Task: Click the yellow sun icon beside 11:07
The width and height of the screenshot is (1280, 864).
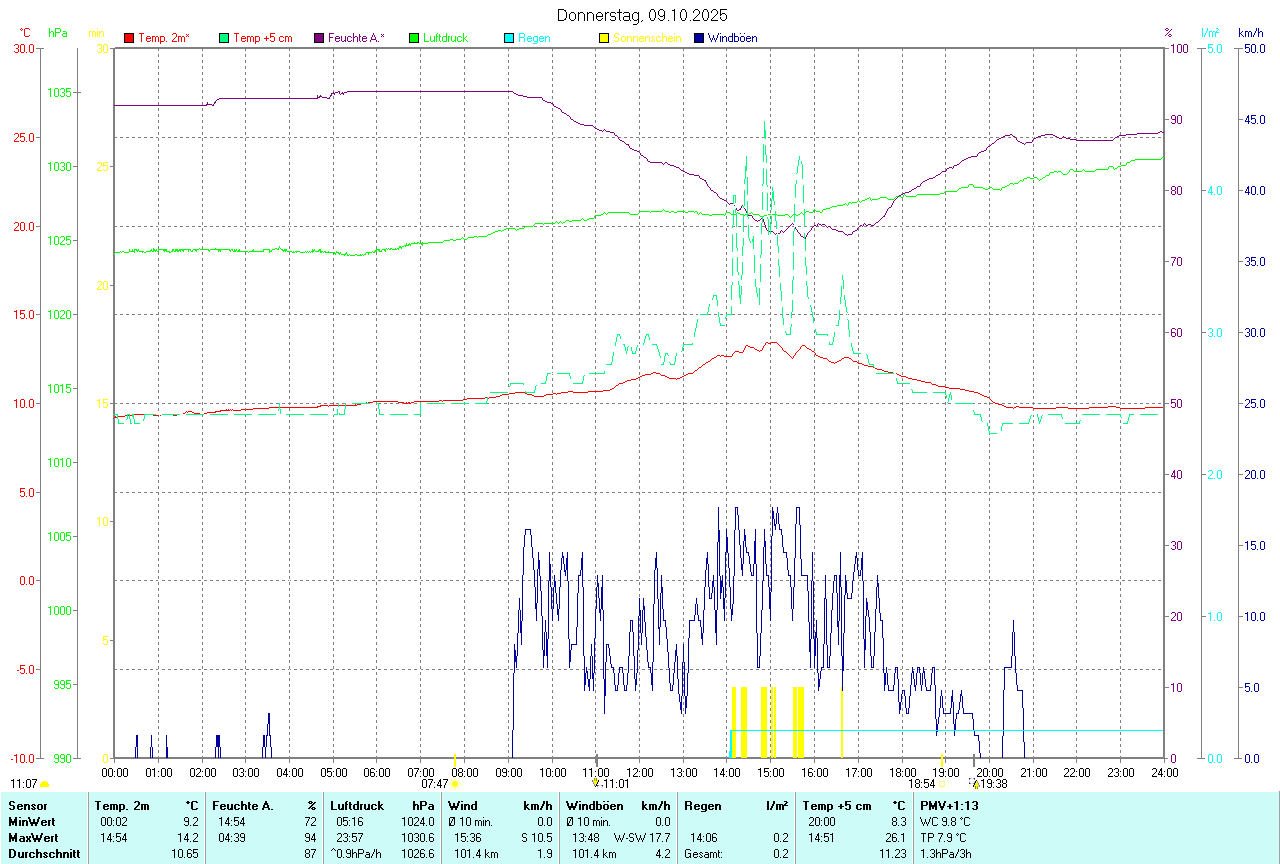Action: coord(44,785)
